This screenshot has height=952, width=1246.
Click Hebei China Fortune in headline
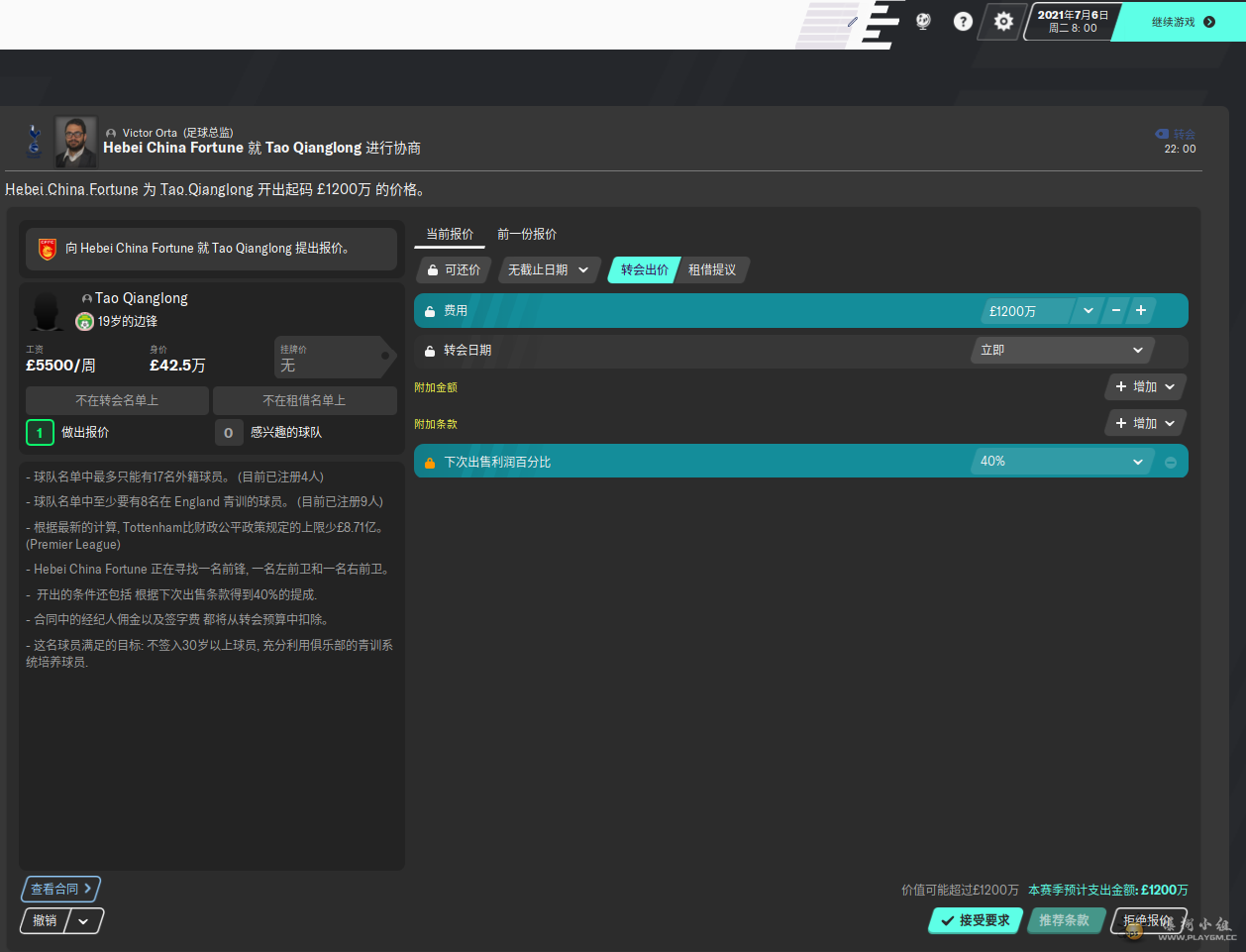[173, 148]
